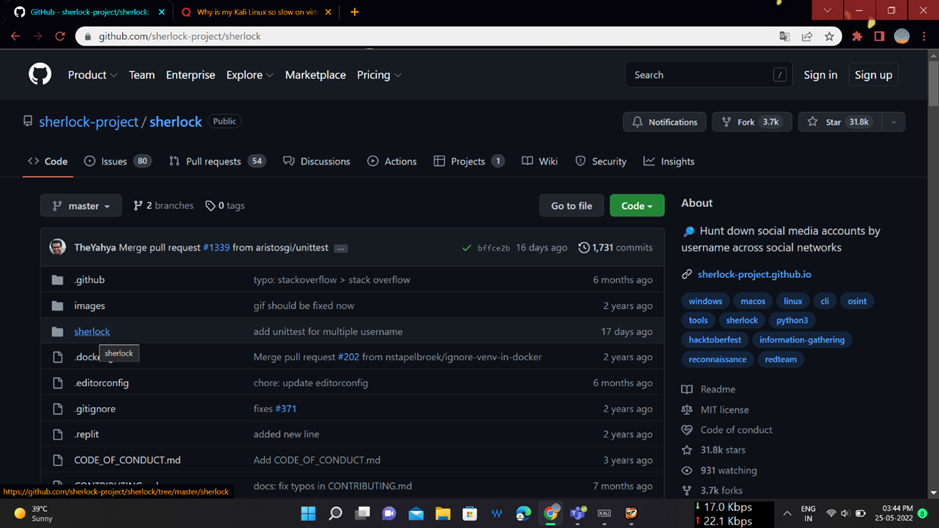Go back using the browser back arrow
Viewport: 939px width, 528px height.
pyautogui.click(x=16, y=37)
